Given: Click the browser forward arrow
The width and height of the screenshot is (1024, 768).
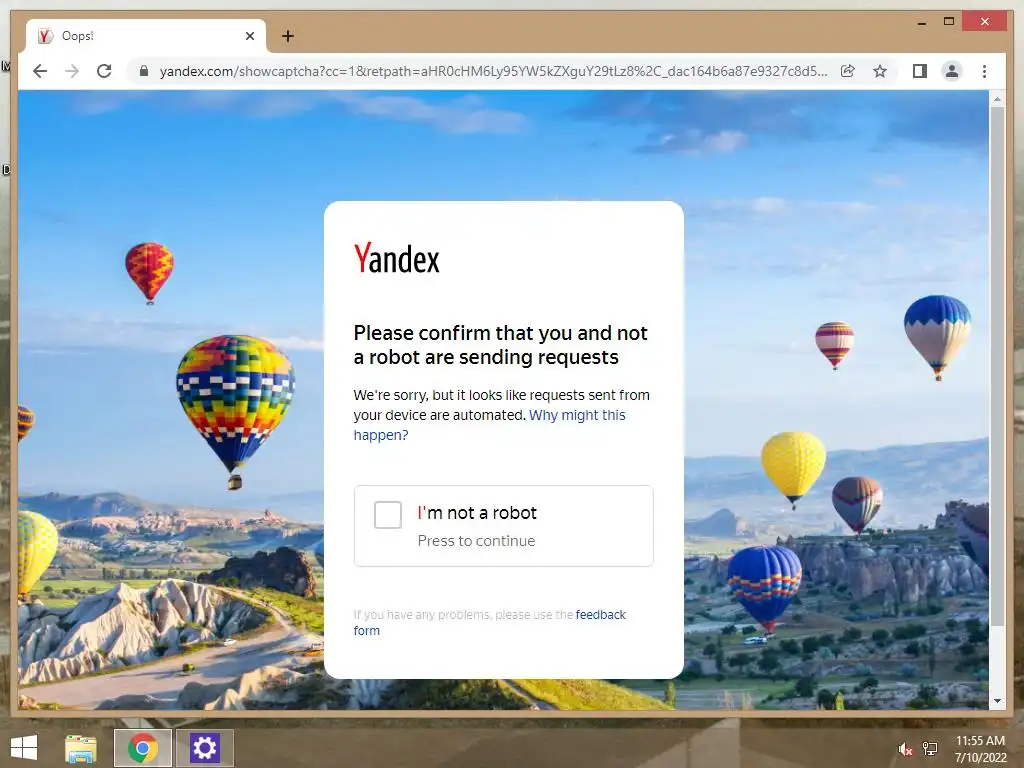Looking at the screenshot, I should coord(72,71).
